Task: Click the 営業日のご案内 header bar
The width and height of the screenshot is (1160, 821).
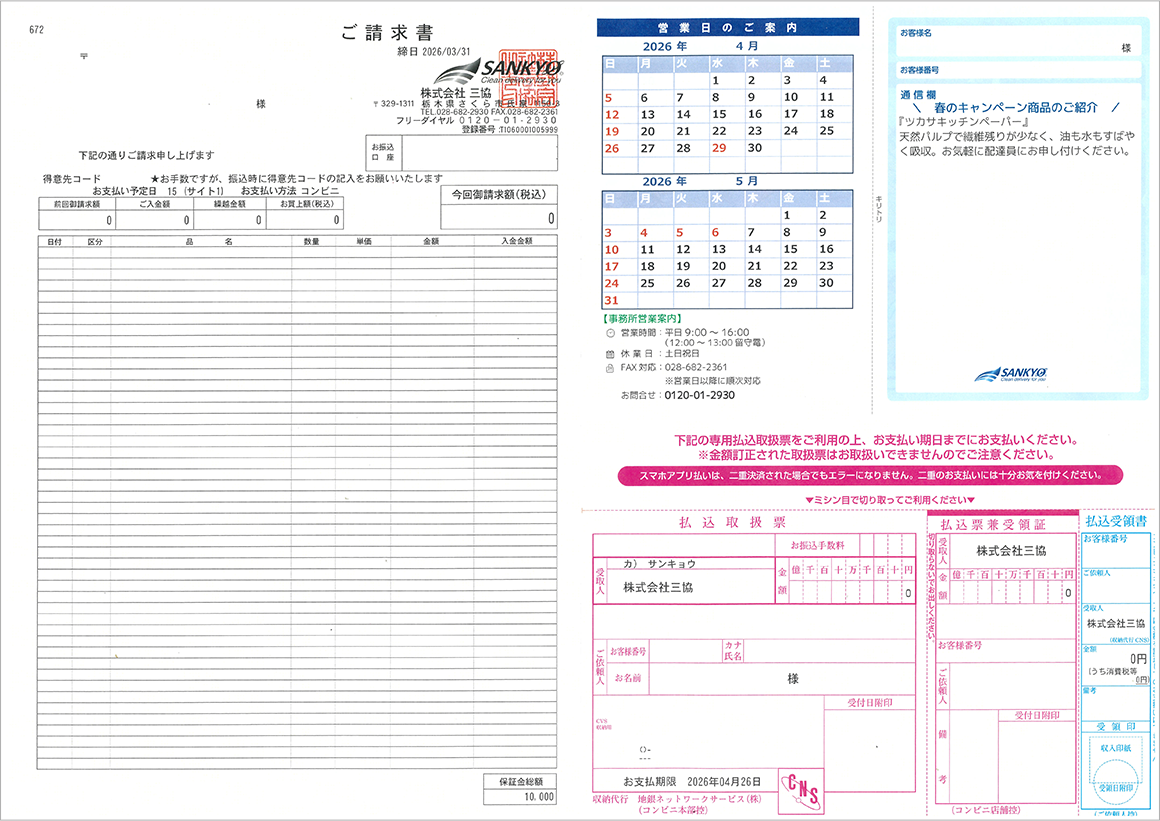Action: pos(728,27)
